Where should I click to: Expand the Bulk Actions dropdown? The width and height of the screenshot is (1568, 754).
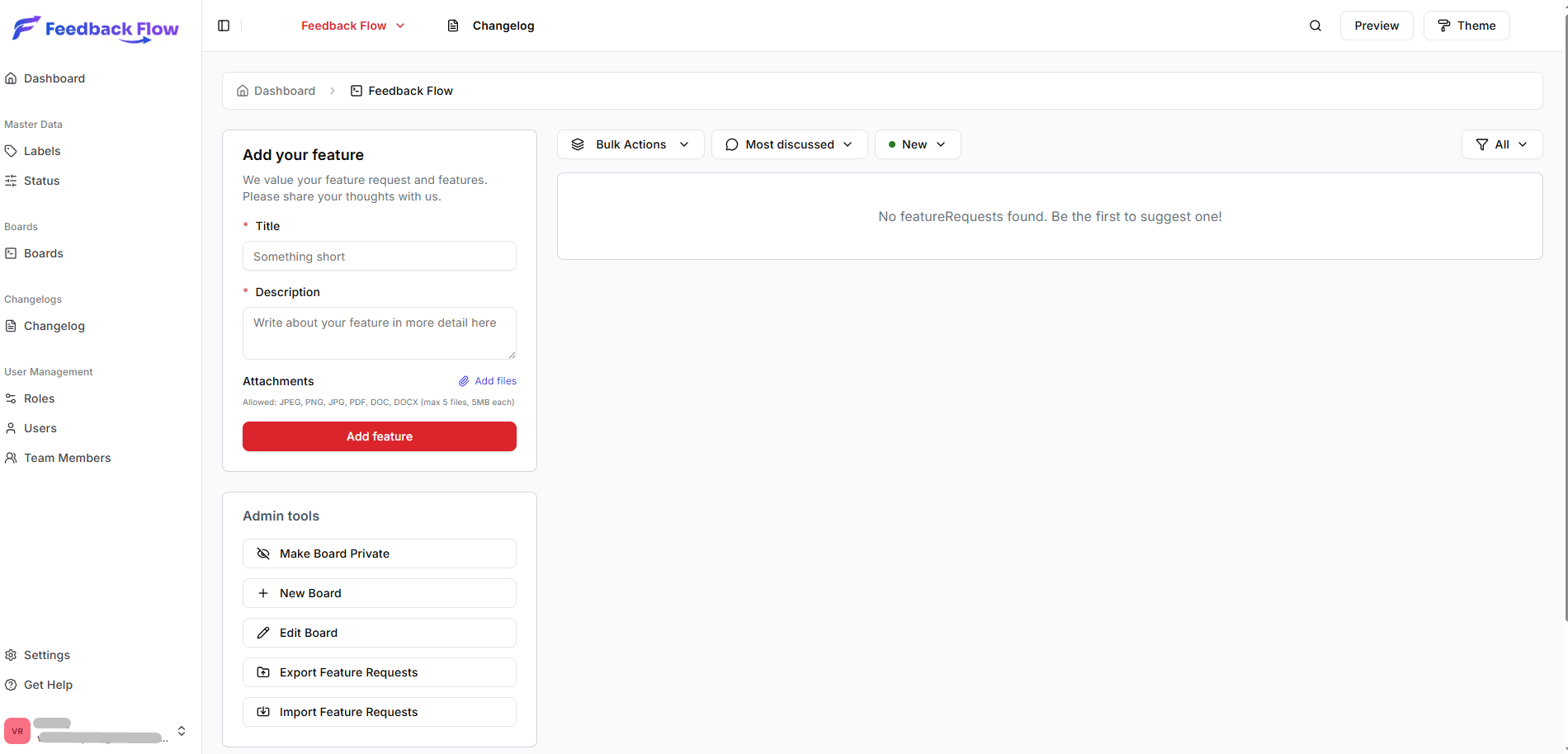(631, 144)
